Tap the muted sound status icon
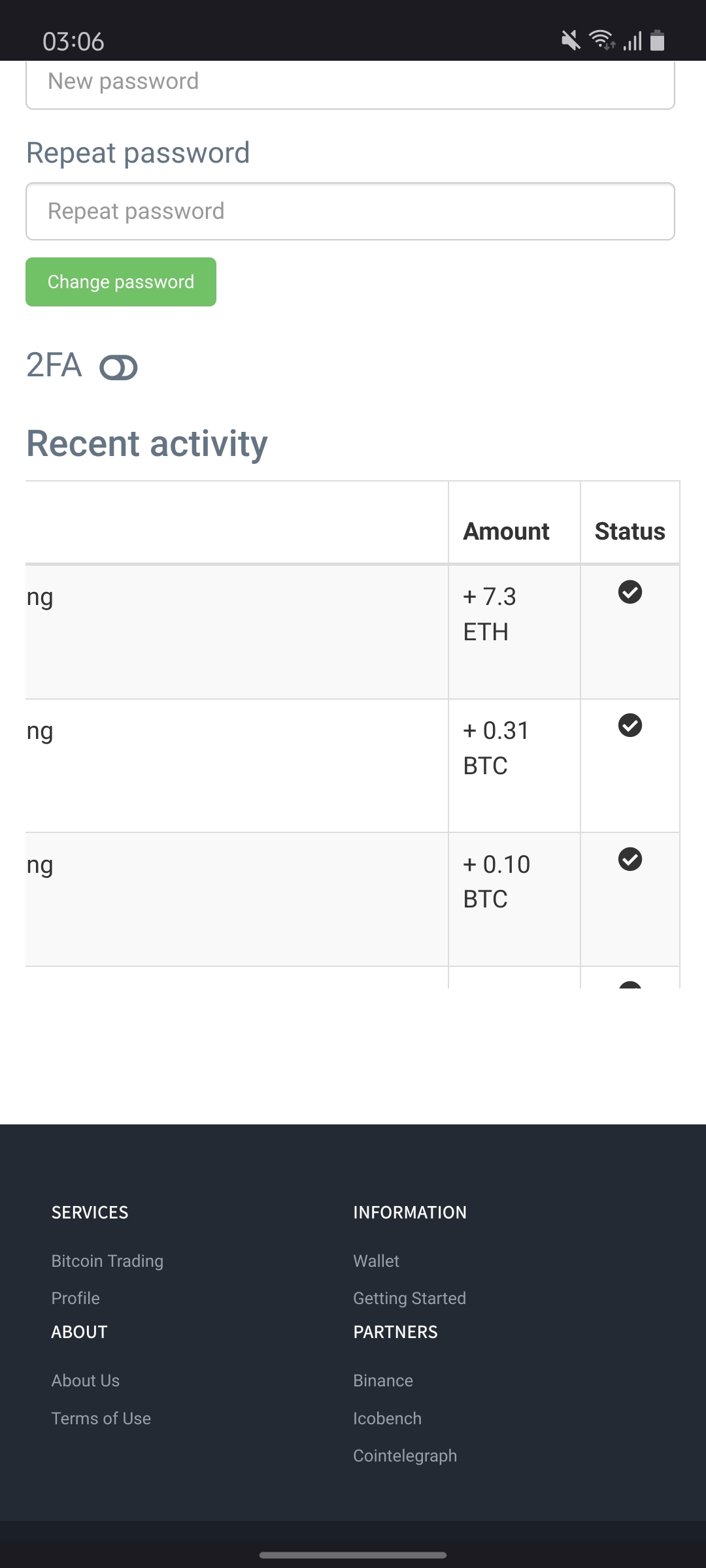 click(571, 41)
